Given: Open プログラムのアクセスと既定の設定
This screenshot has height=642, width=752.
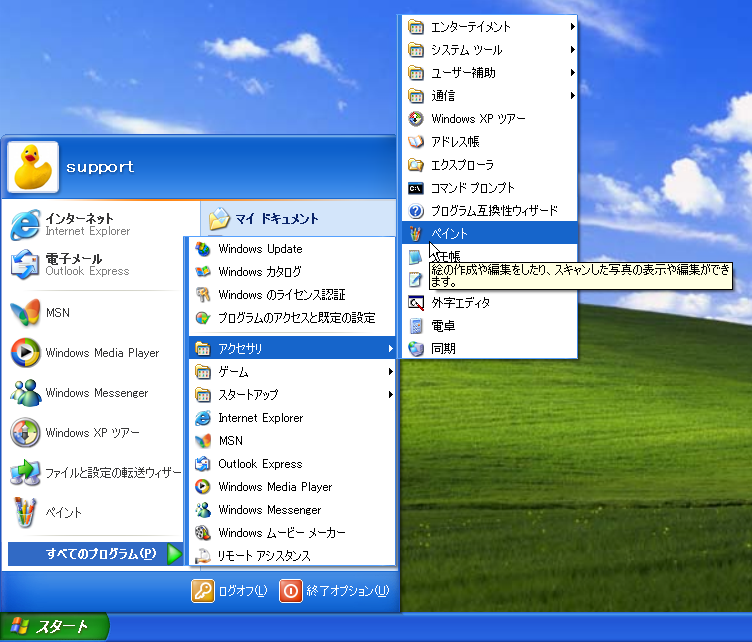Looking at the screenshot, I should [x=292, y=318].
